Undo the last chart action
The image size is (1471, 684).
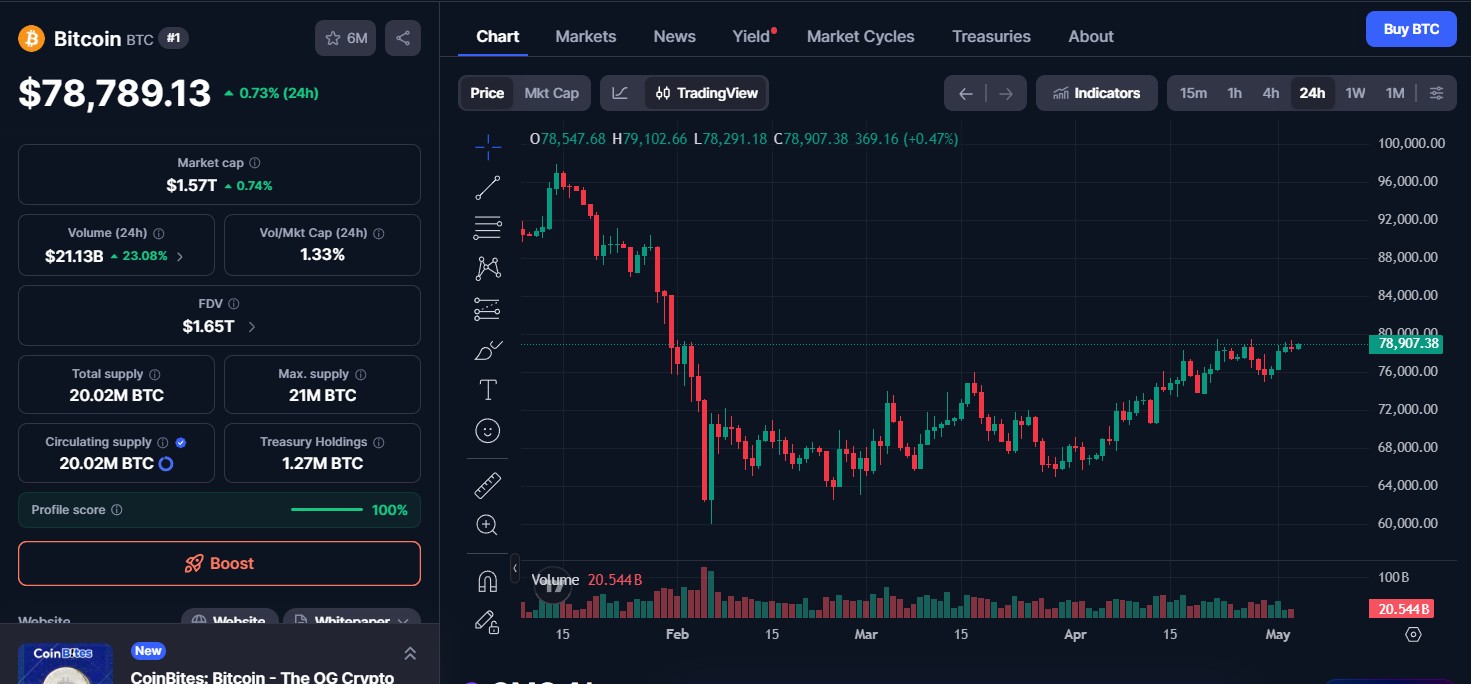tap(965, 93)
